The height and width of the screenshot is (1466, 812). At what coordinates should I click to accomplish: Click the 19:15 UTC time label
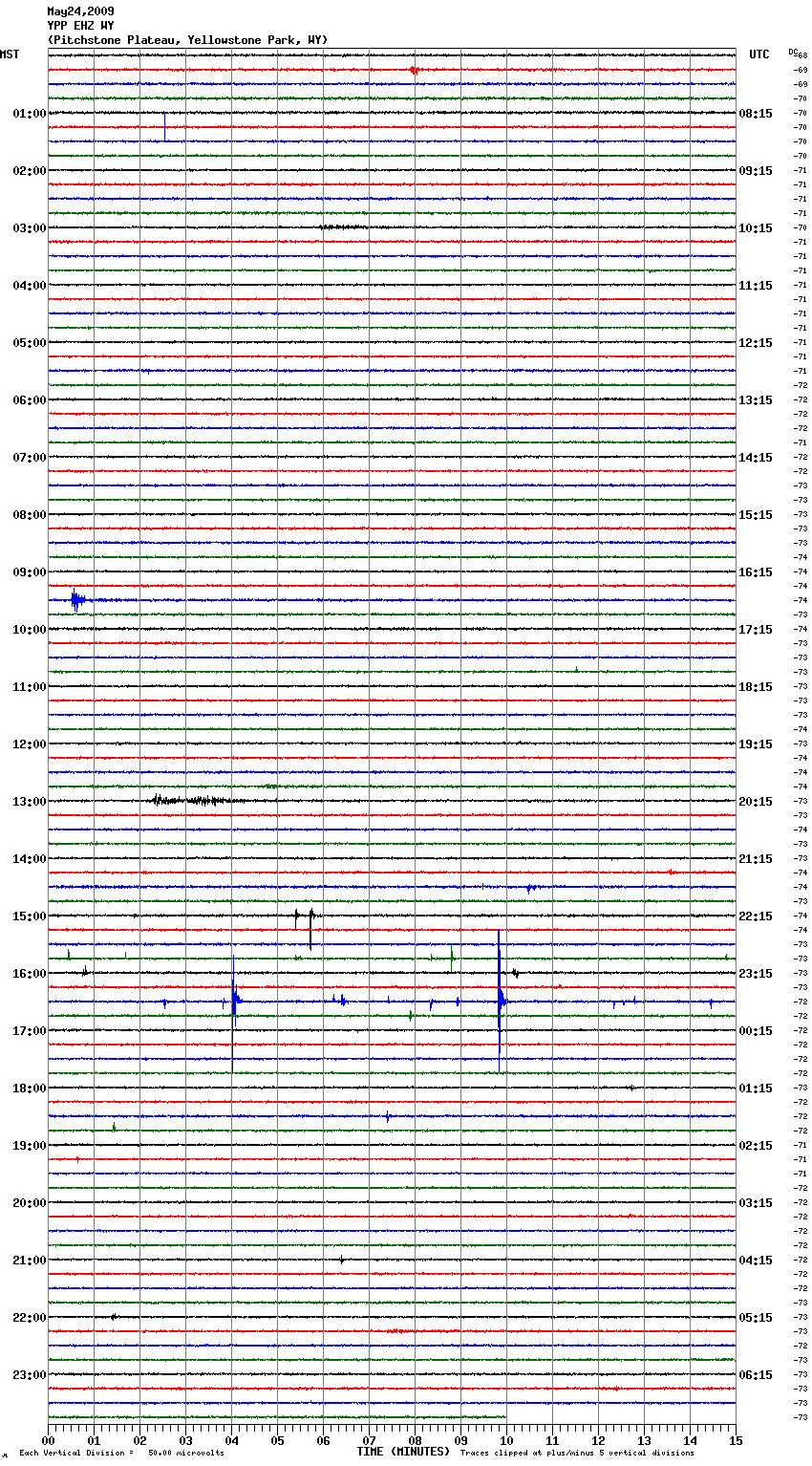point(756,744)
